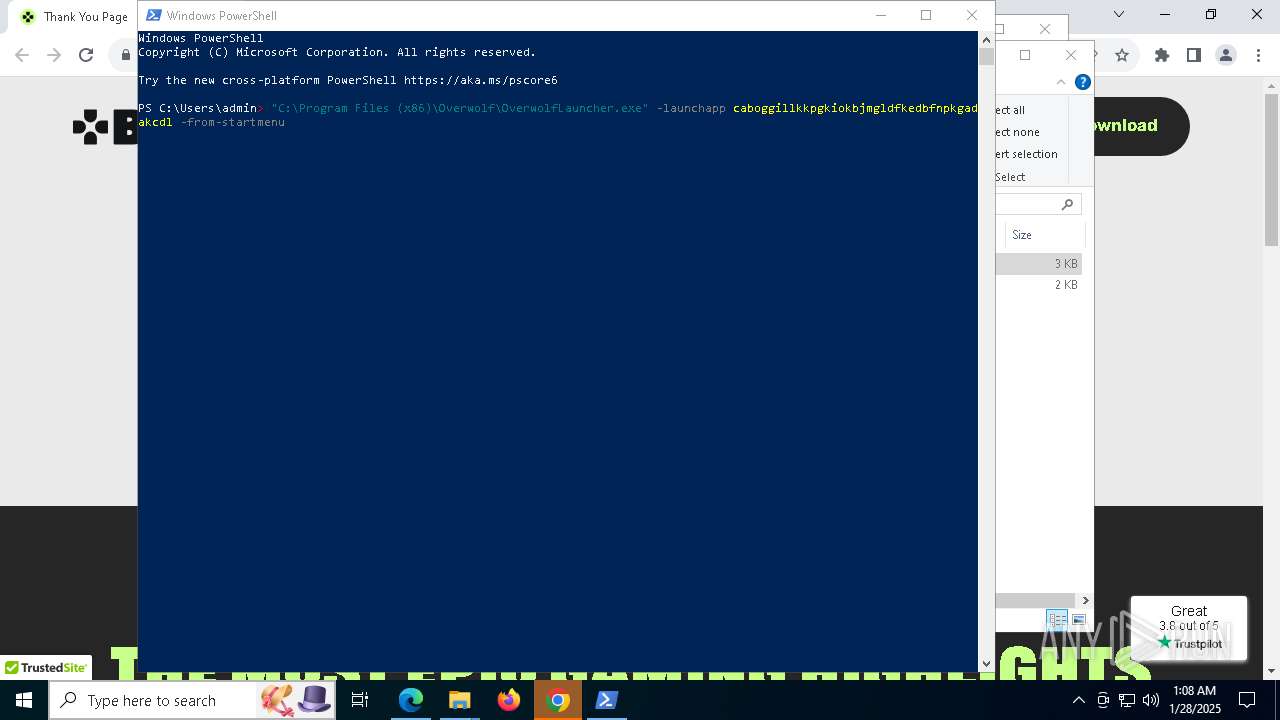1280x720 pixels.
Task: Click the Meet Now tray icon
Action: point(1103,700)
